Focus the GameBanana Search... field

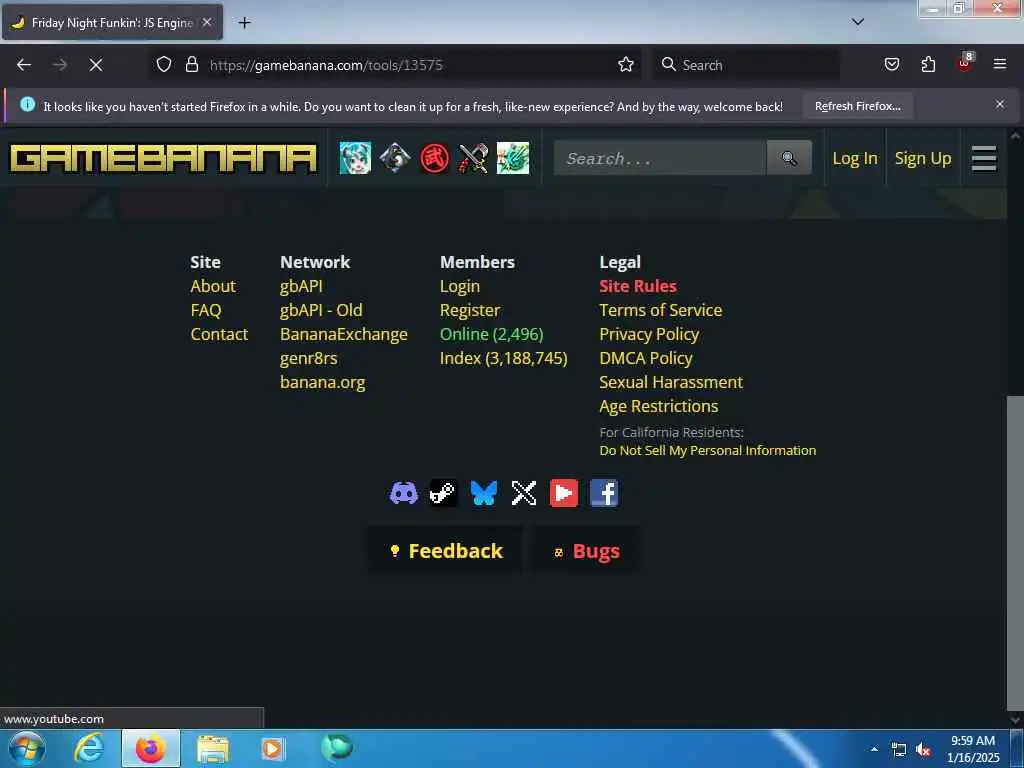click(x=660, y=158)
